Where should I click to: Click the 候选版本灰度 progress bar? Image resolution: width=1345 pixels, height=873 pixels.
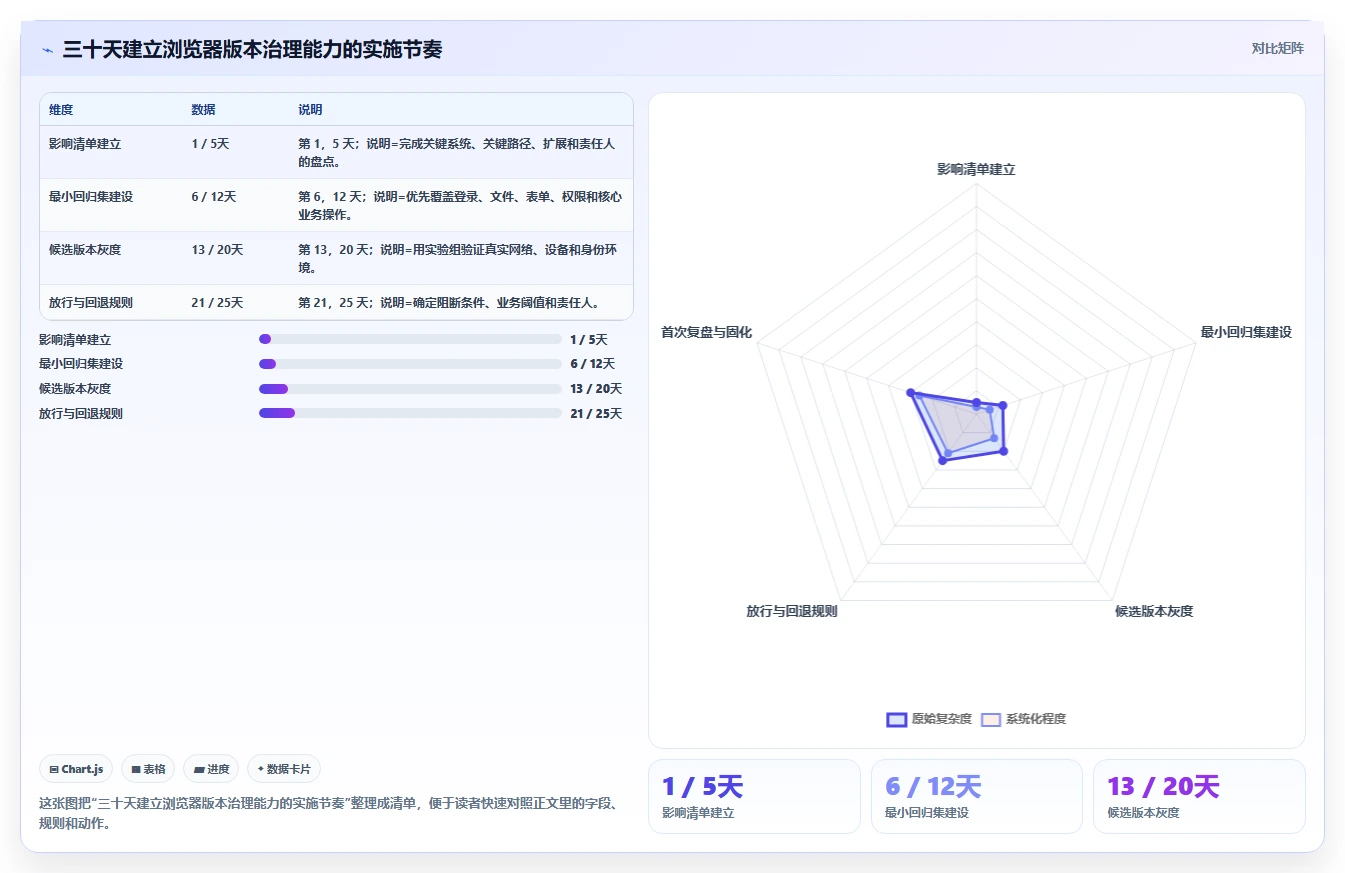pyautogui.click(x=410, y=389)
